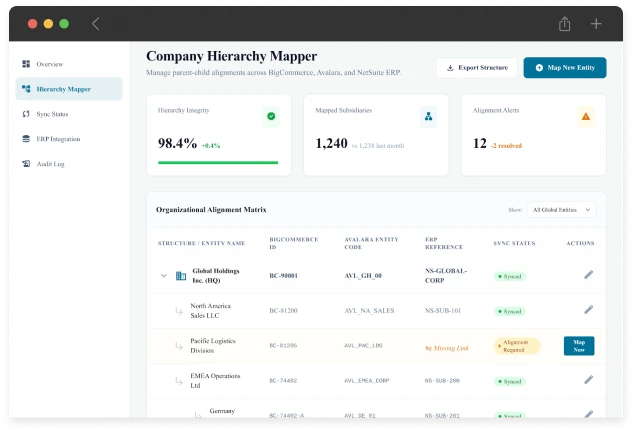This screenshot has width=634, height=432.
Task: Click the share icon in title bar
Action: (x=565, y=23)
